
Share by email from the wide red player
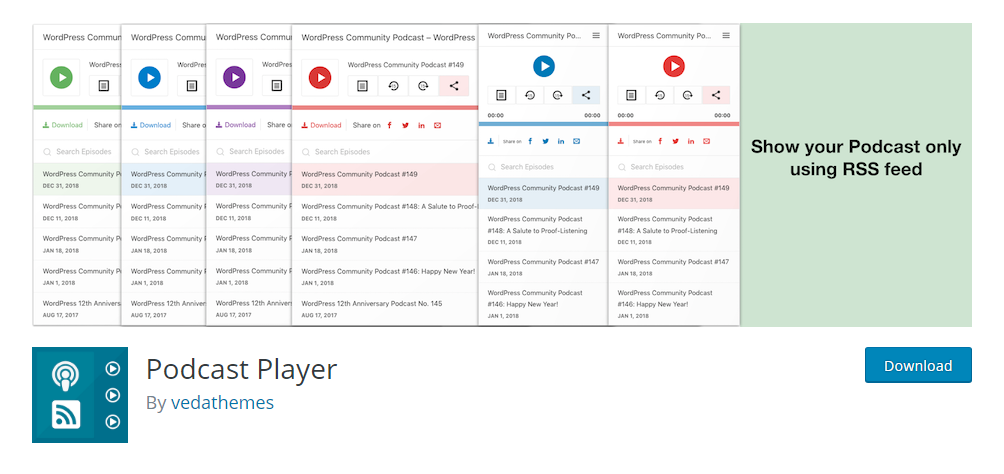coord(437,126)
